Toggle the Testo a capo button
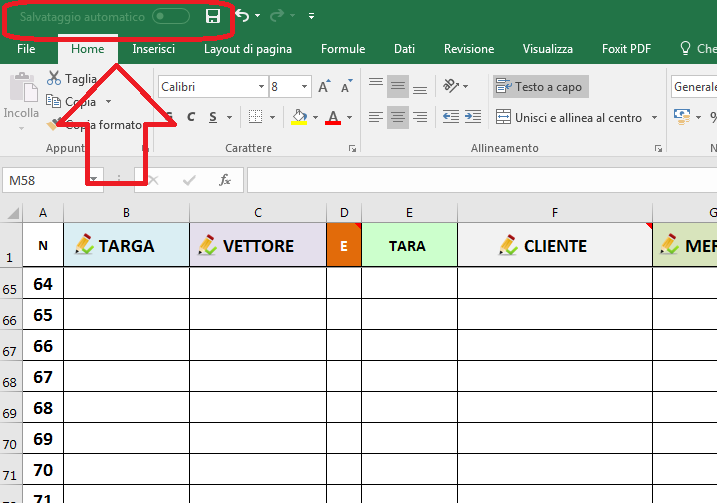This screenshot has height=503, width=717. click(x=540, y=86)
